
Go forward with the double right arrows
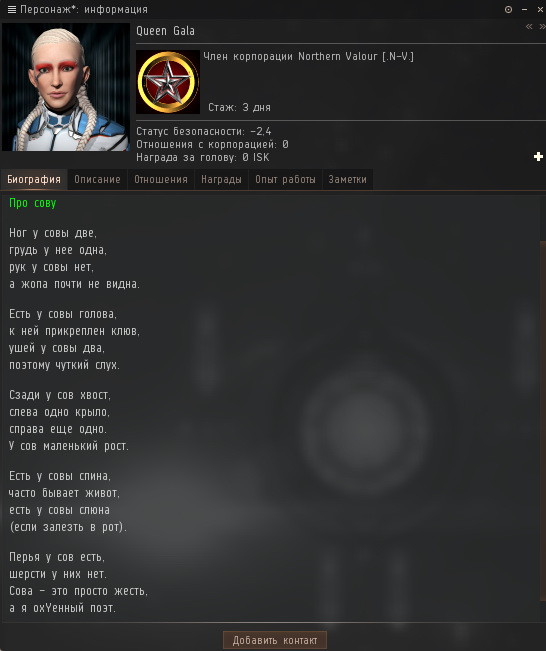click(542, 27)
